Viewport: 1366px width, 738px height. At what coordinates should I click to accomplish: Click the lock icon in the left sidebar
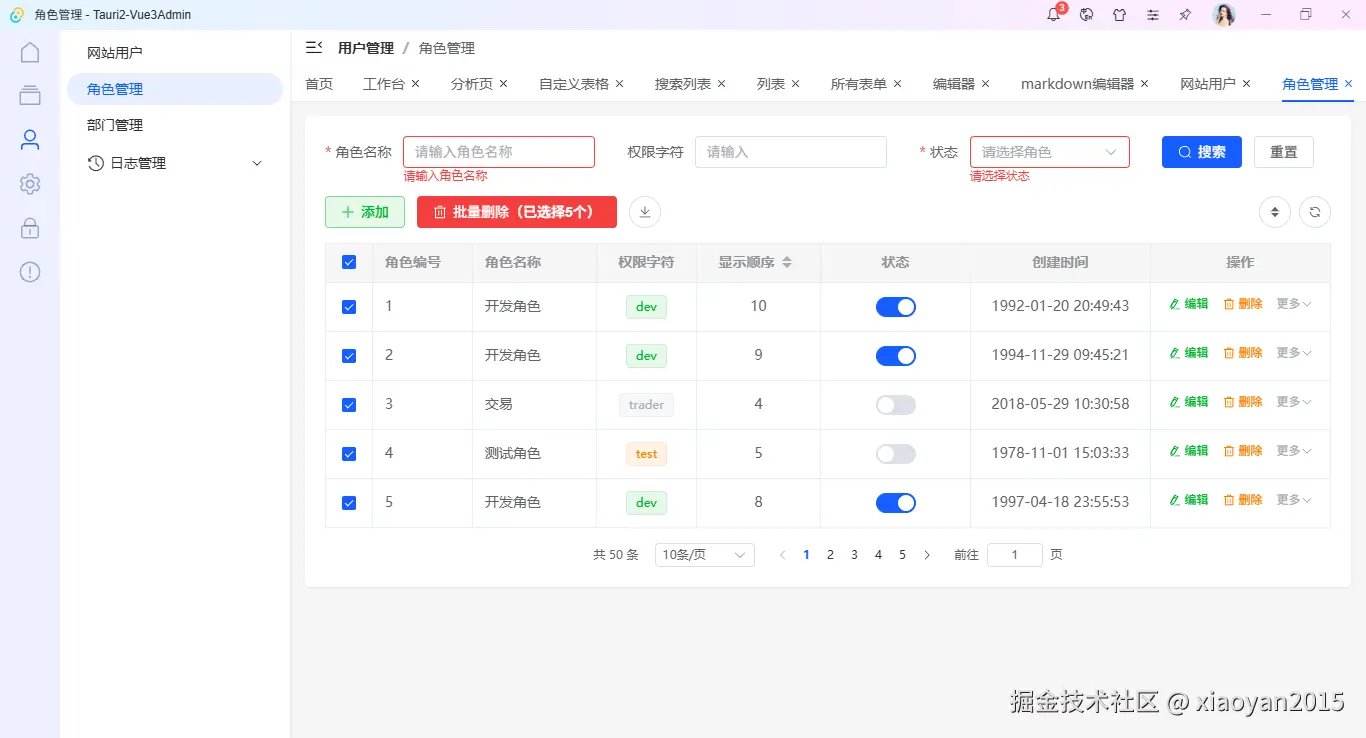coord(29,227)
